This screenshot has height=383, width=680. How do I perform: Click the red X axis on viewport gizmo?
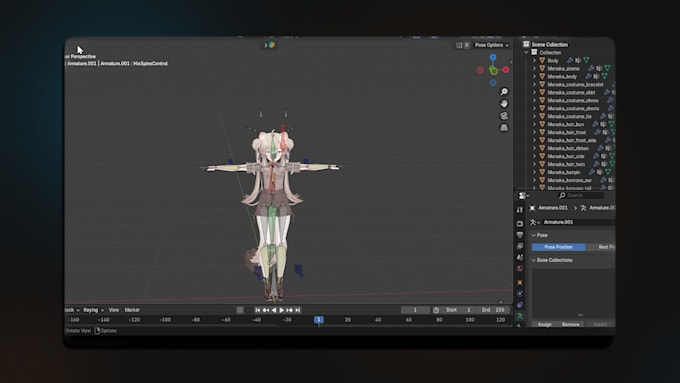click(506, 69)
